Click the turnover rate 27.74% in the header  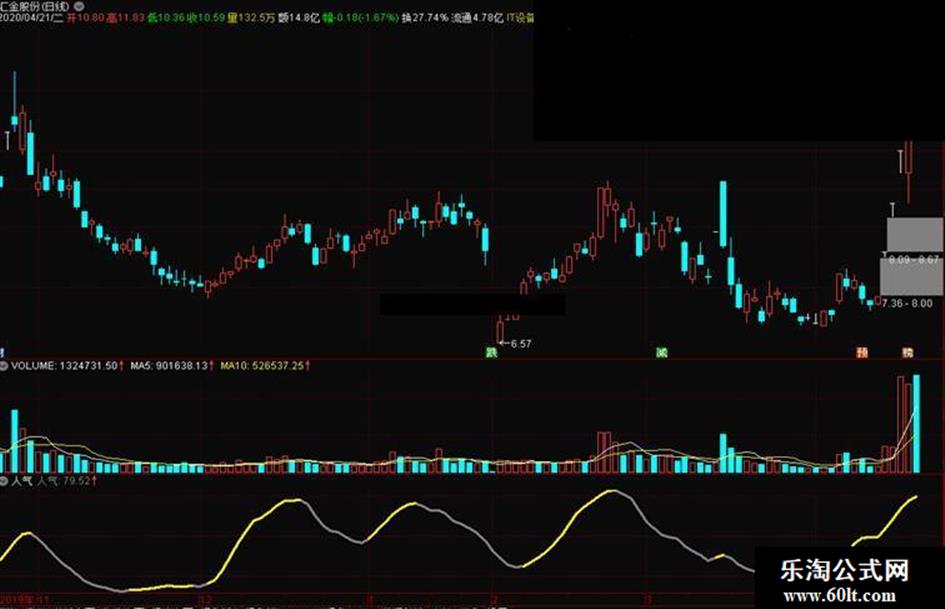[x=425, y=18]
